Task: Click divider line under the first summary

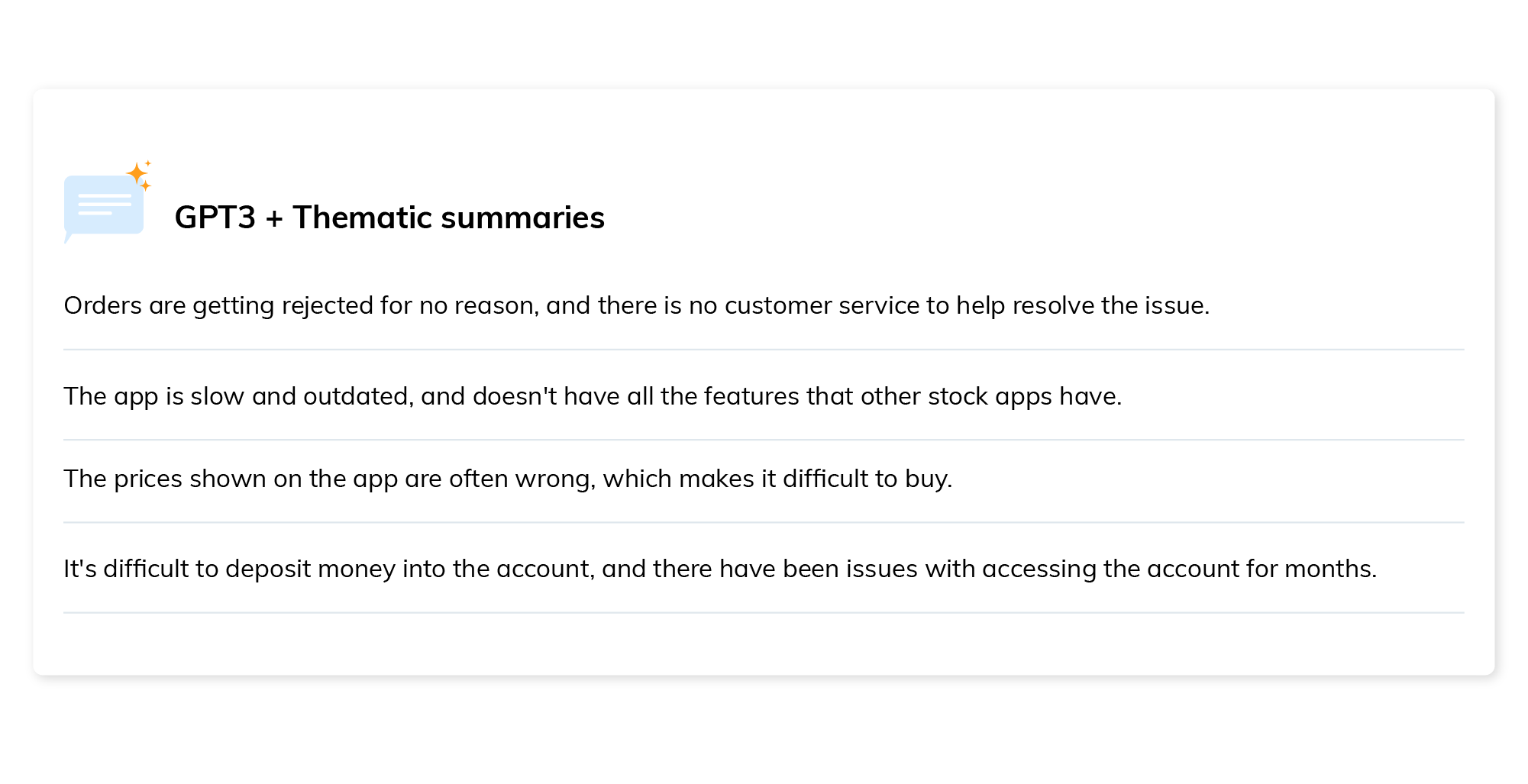Action: (764, 350)
